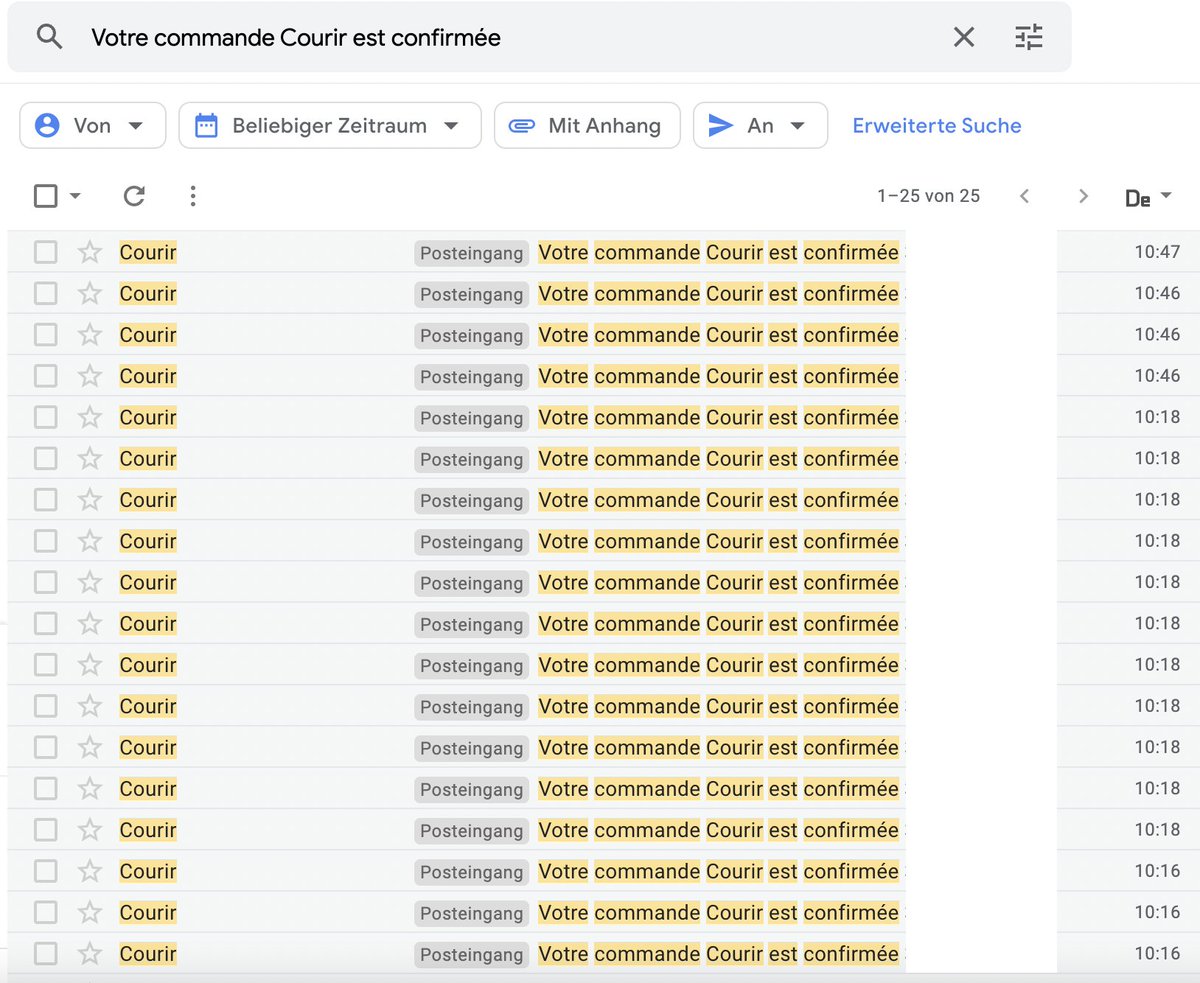Open the 10:47 Votre commande Courir email

coord(719,252)
